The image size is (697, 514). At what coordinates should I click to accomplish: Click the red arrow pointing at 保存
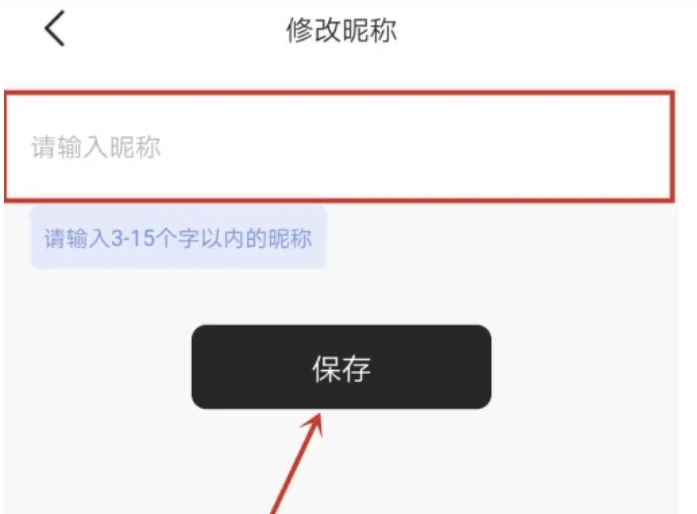coord(298,462)
